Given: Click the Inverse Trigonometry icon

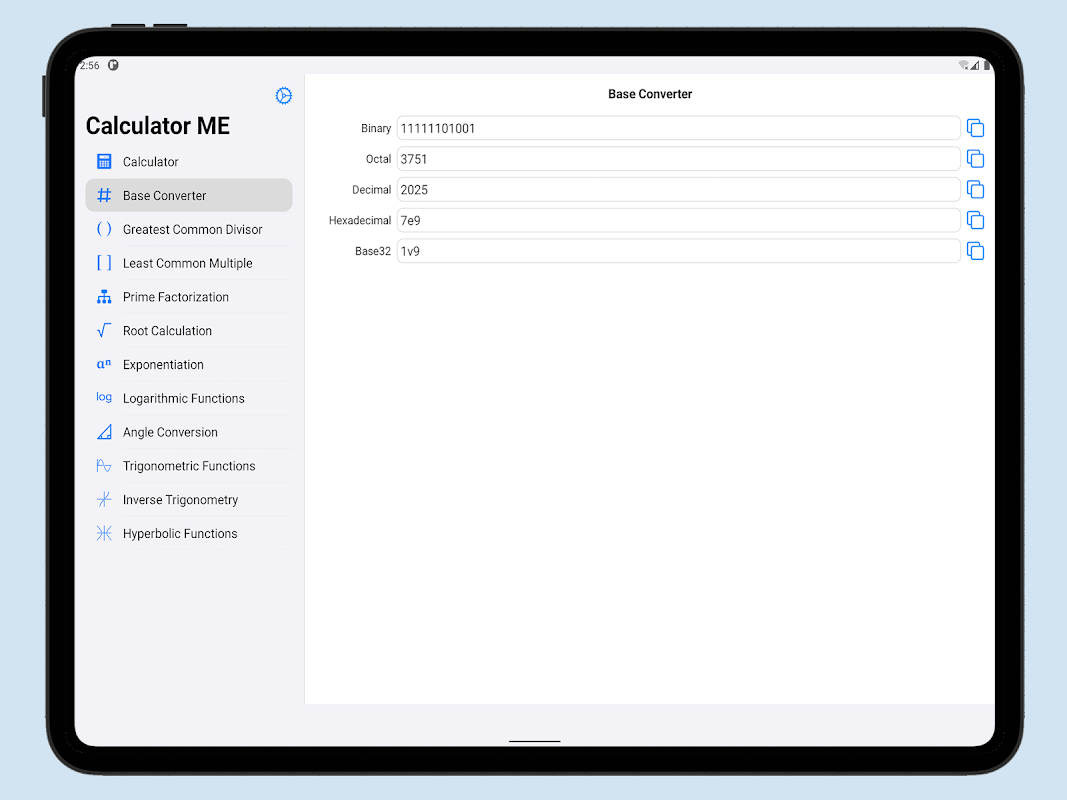Looking at the screenshot, I should (104, 499).
